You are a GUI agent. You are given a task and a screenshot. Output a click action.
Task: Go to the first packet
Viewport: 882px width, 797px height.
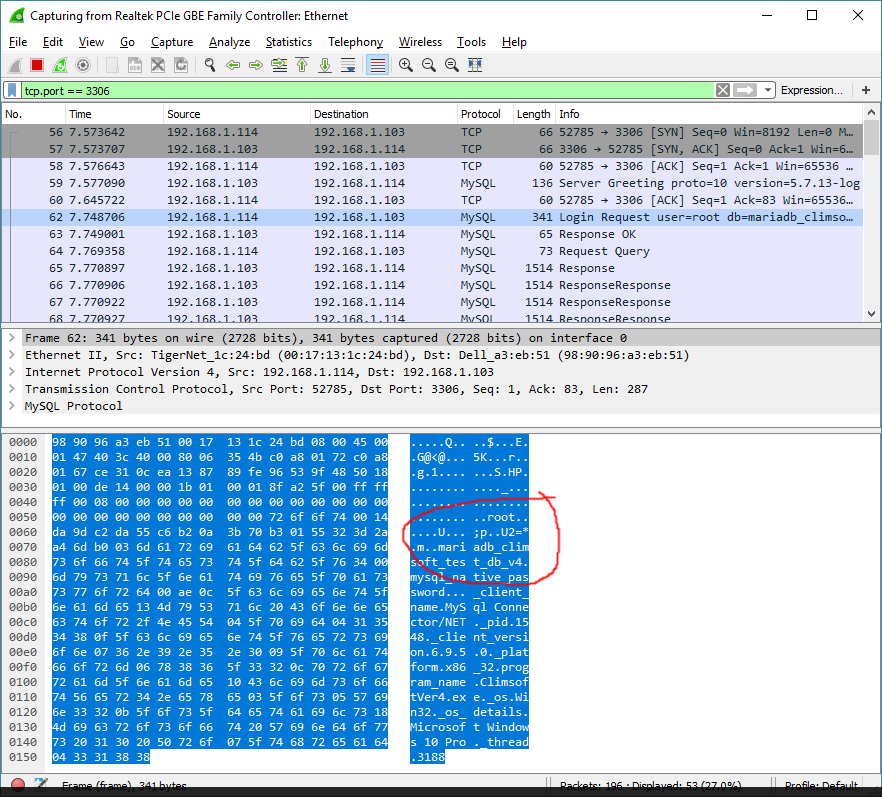point(303,64)
